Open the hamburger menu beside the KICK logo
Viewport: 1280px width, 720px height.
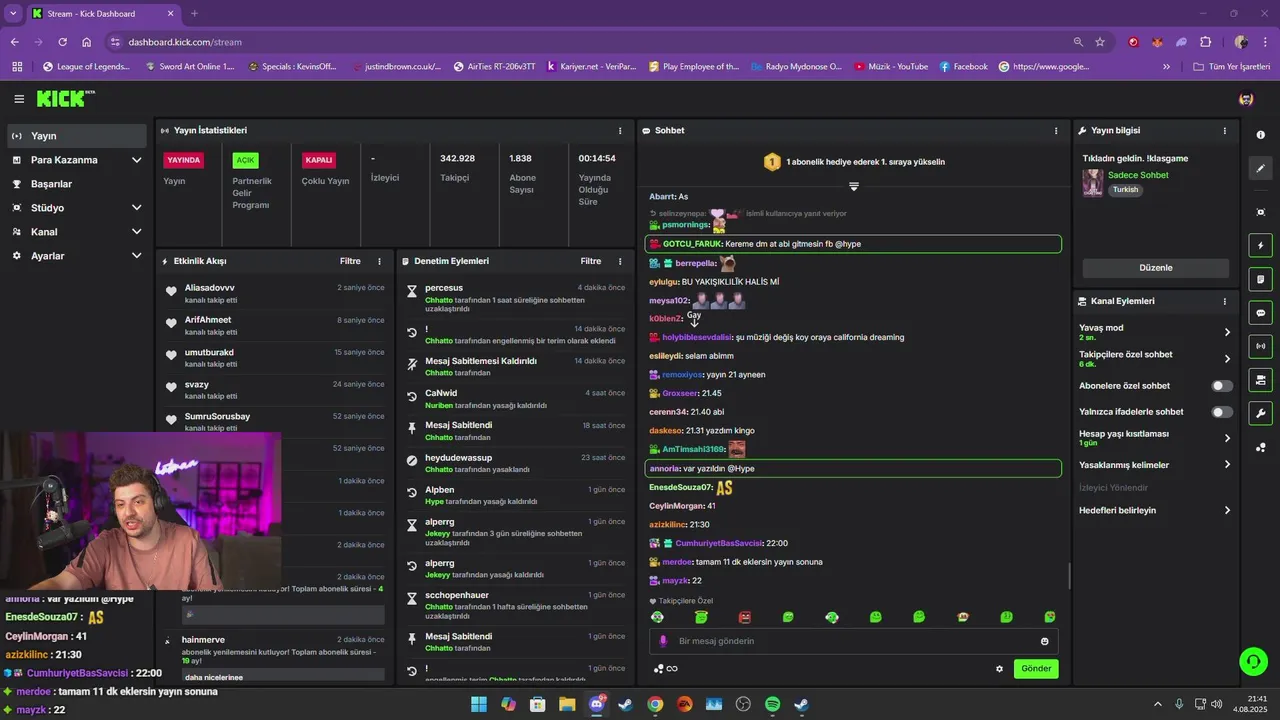(19, 99)
